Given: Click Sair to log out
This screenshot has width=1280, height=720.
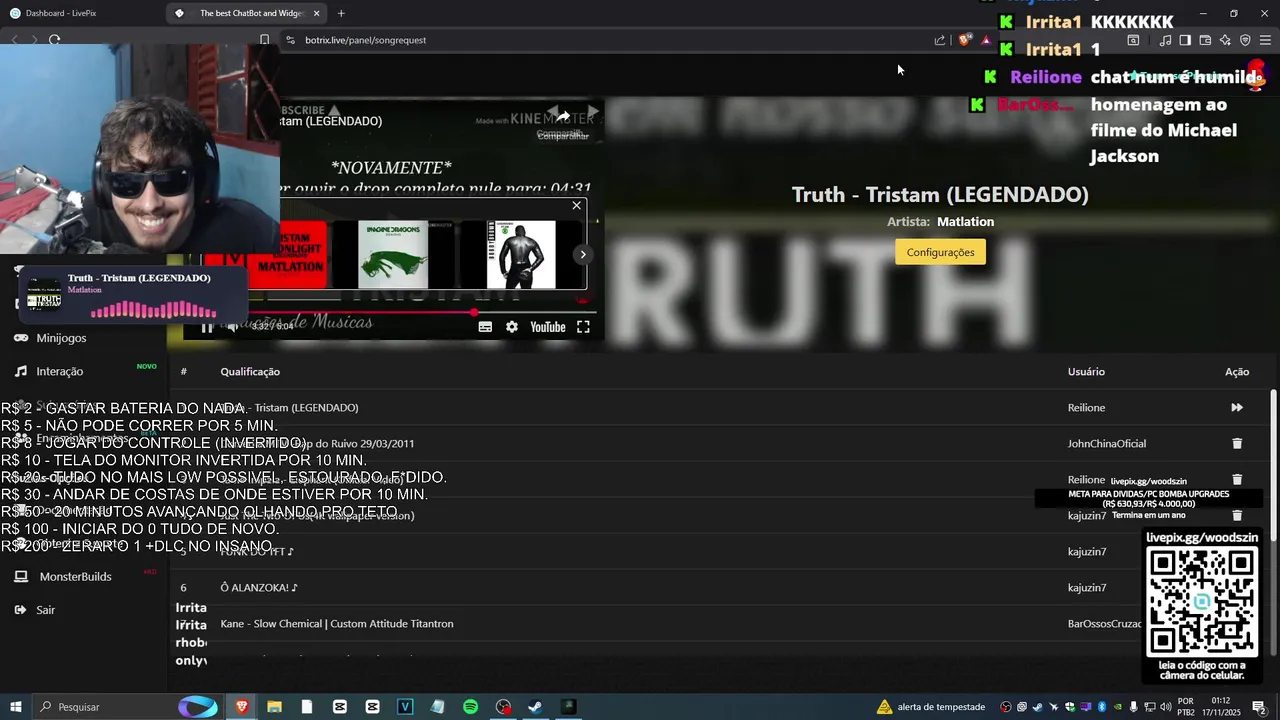Looking at the screenshot, I should click(45, 610).
